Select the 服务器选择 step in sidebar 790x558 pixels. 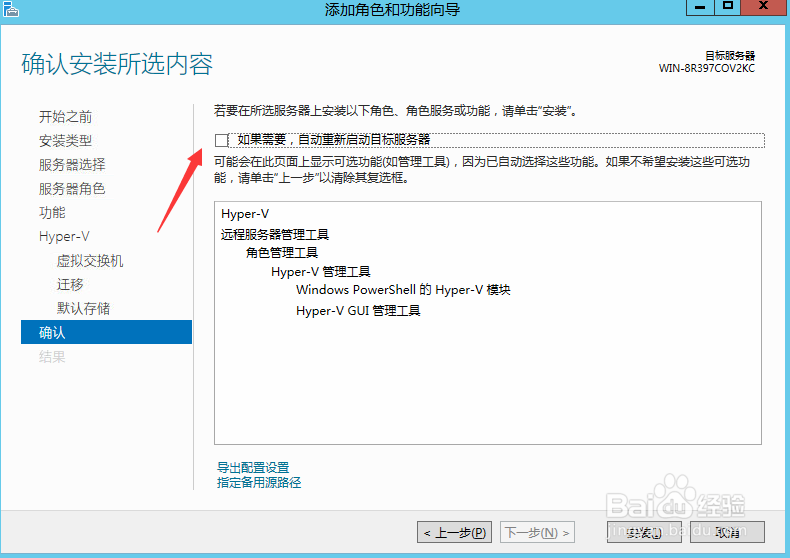click(x=72, y=165)
